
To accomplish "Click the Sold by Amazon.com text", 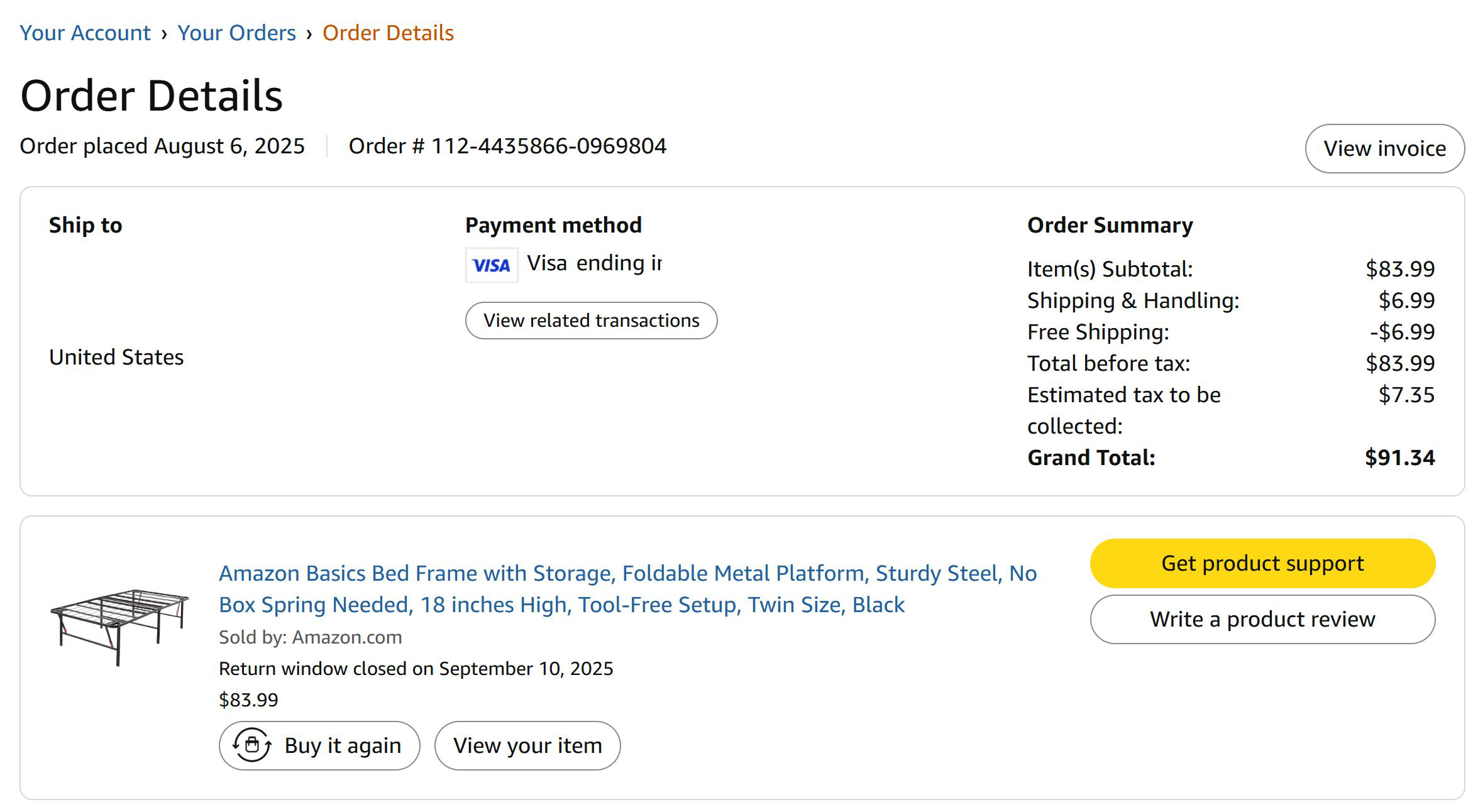I will click(x=310, y=637).
